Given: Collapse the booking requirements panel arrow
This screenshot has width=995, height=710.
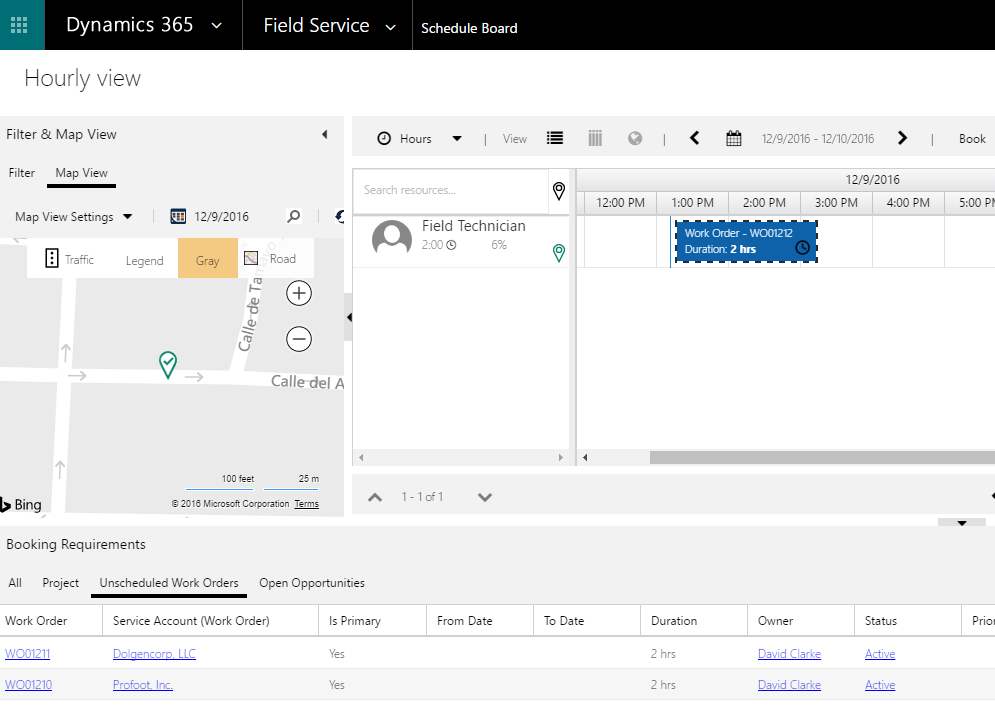Looking at the screenshot, I should pos(962,523).
